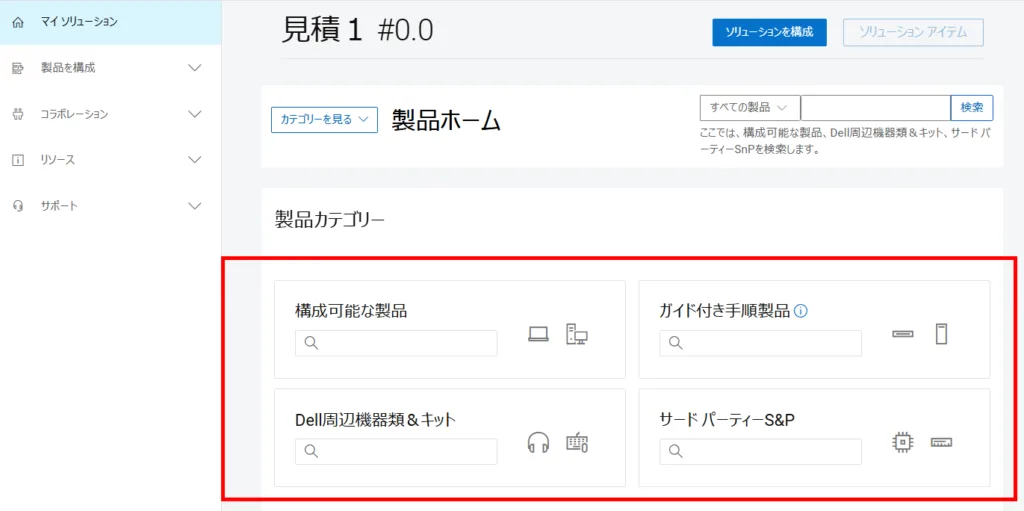Open the すべての製品 dropdown filter
1024x511 pixels.
point(750,108)
